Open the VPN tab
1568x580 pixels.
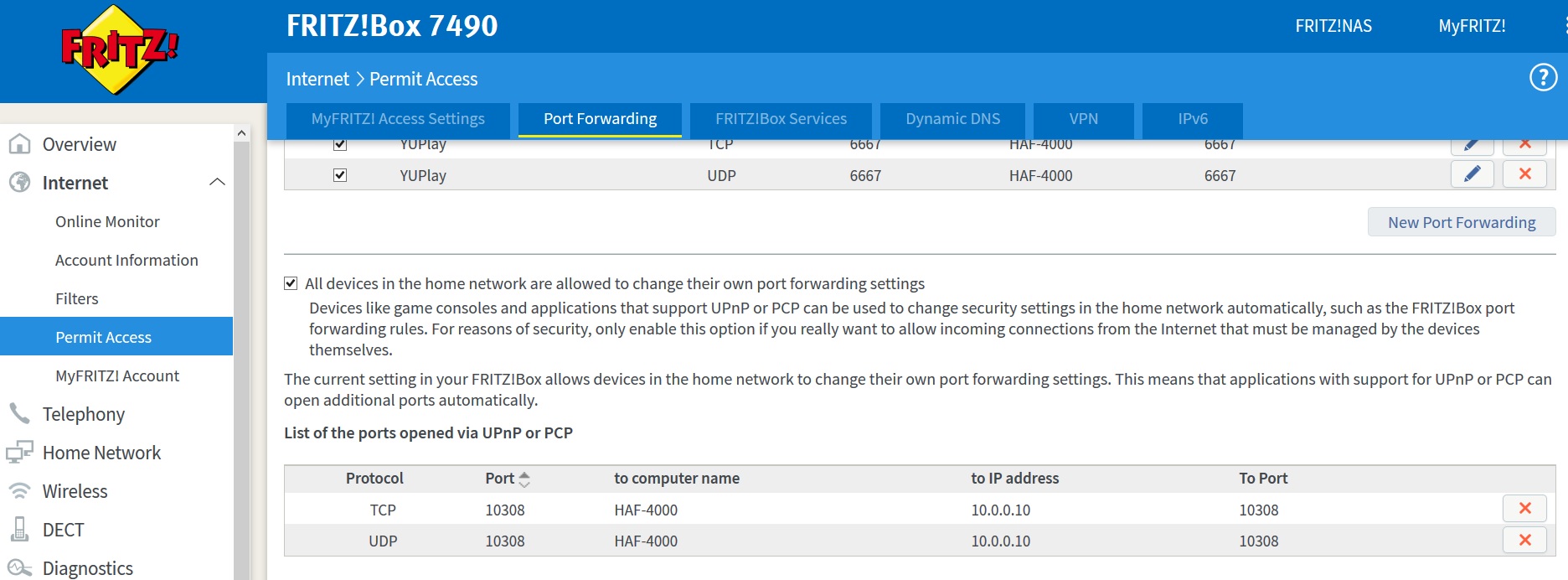pos(1083,119)
